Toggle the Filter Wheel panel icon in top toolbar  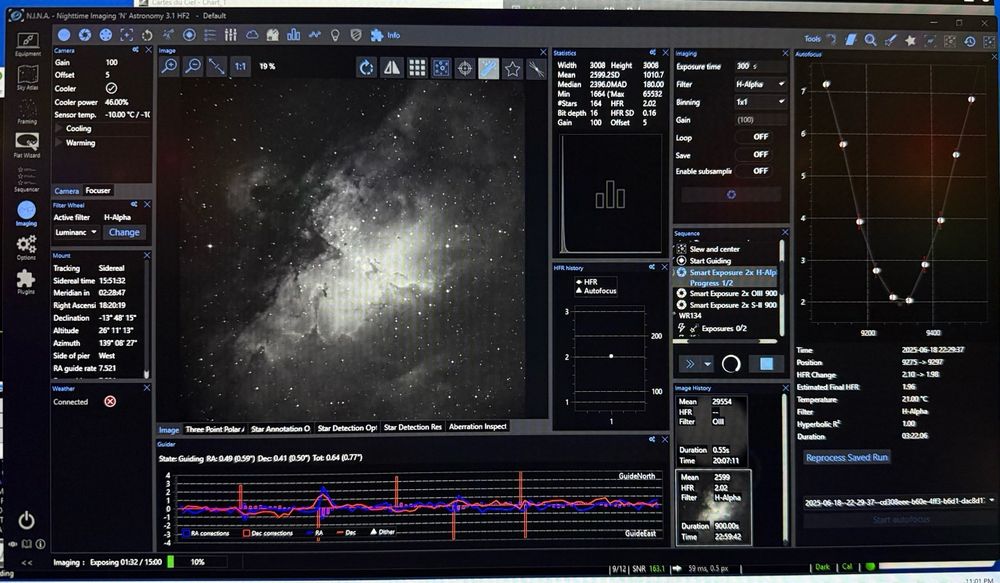click(106, 35)
